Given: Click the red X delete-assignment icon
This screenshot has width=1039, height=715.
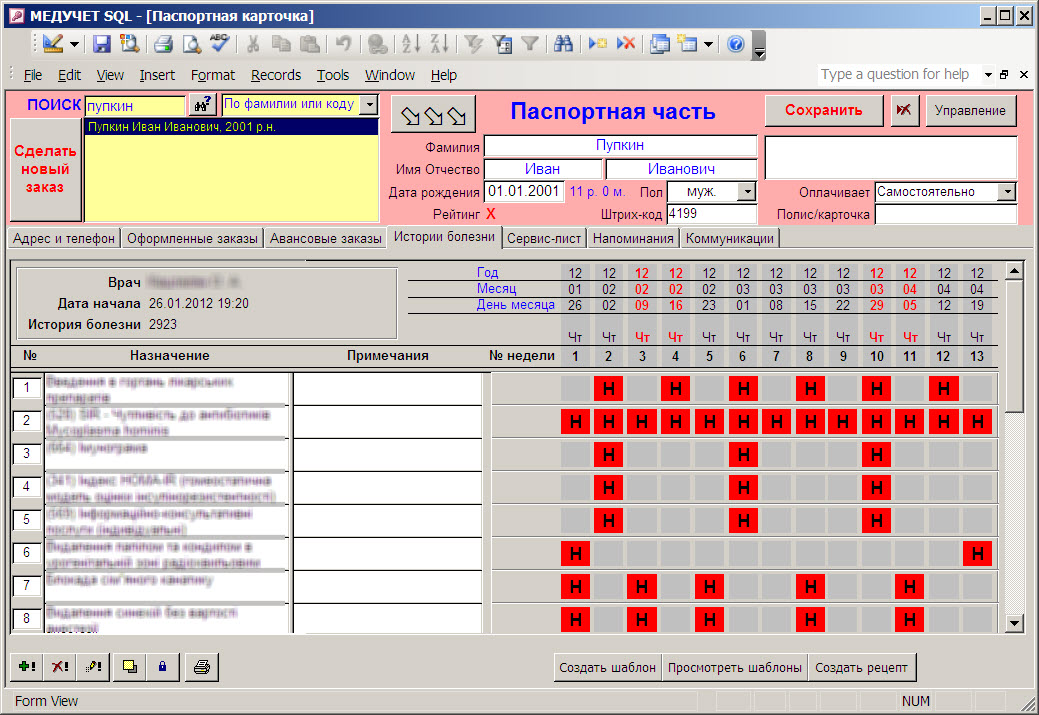Looking at the screenshot, I should click(x=60, y=667).
